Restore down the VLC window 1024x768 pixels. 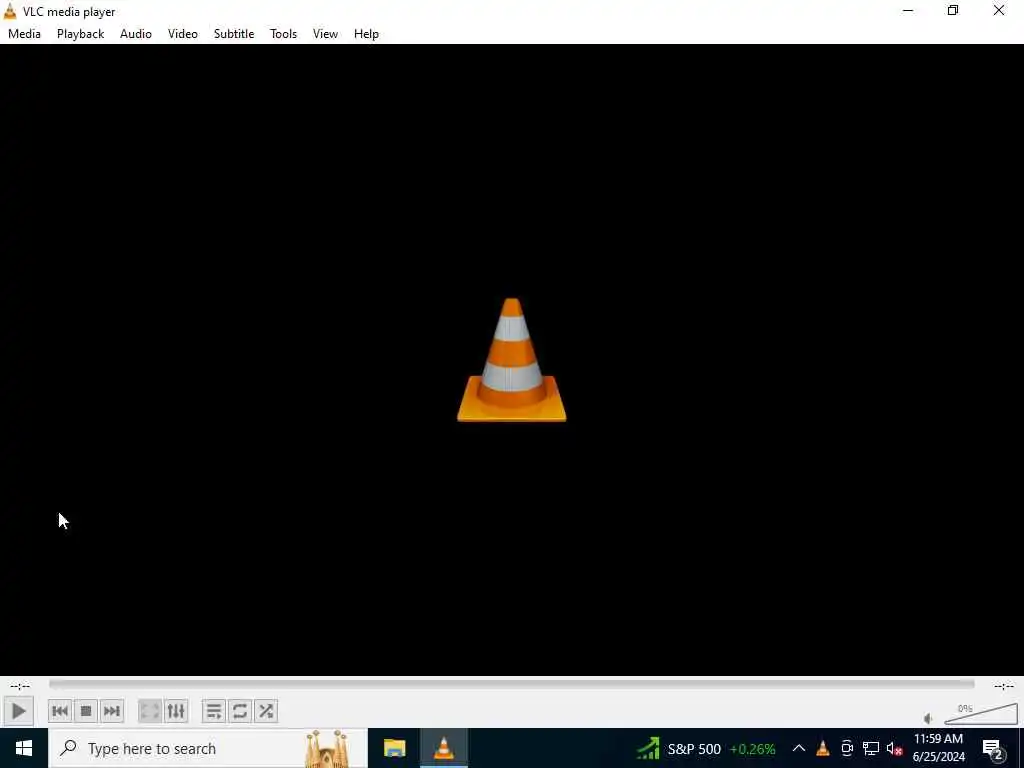(953, 10)
